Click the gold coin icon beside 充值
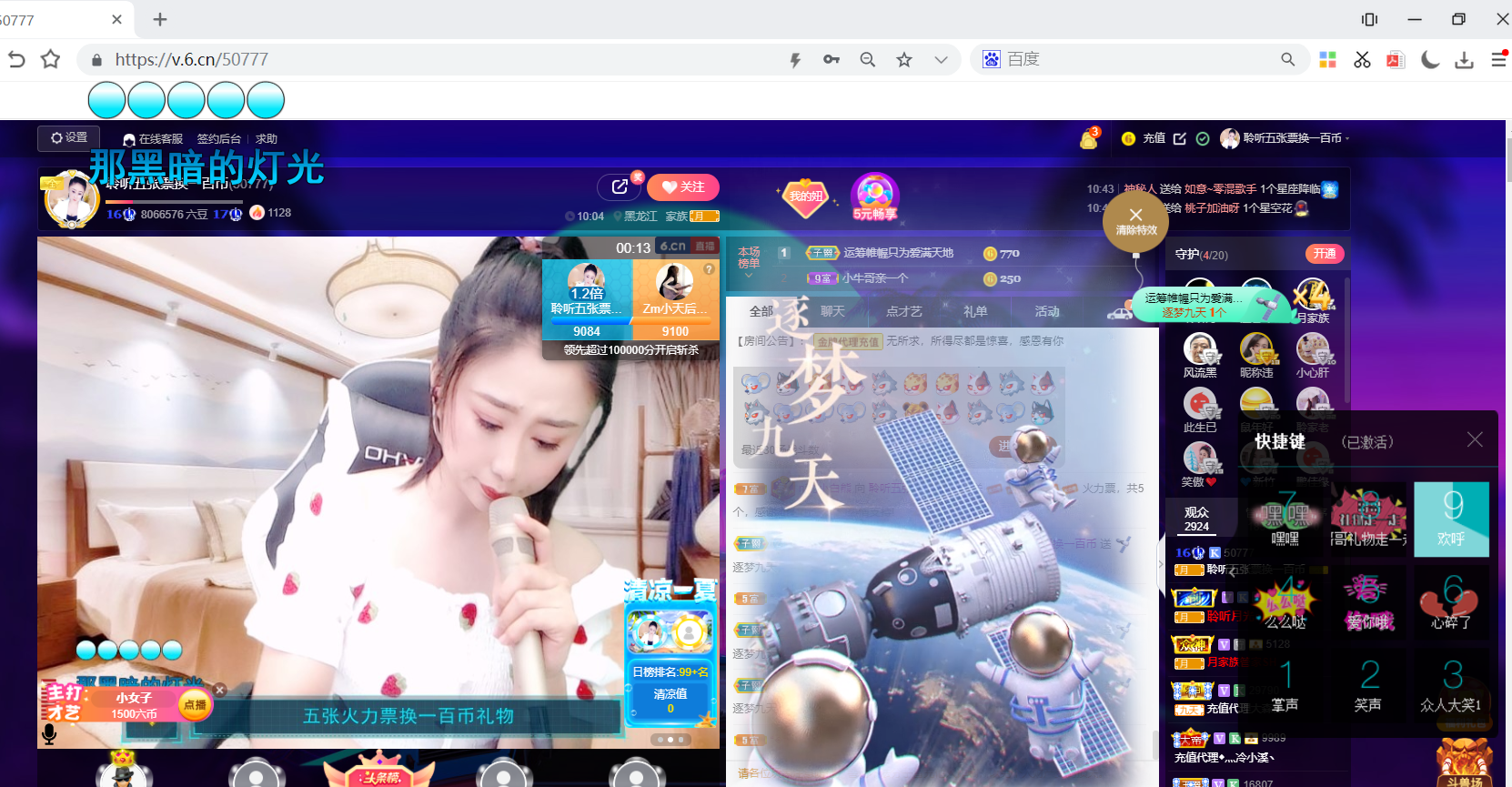This screenshot has width=1512, height=787. [x=1129, y=138]
